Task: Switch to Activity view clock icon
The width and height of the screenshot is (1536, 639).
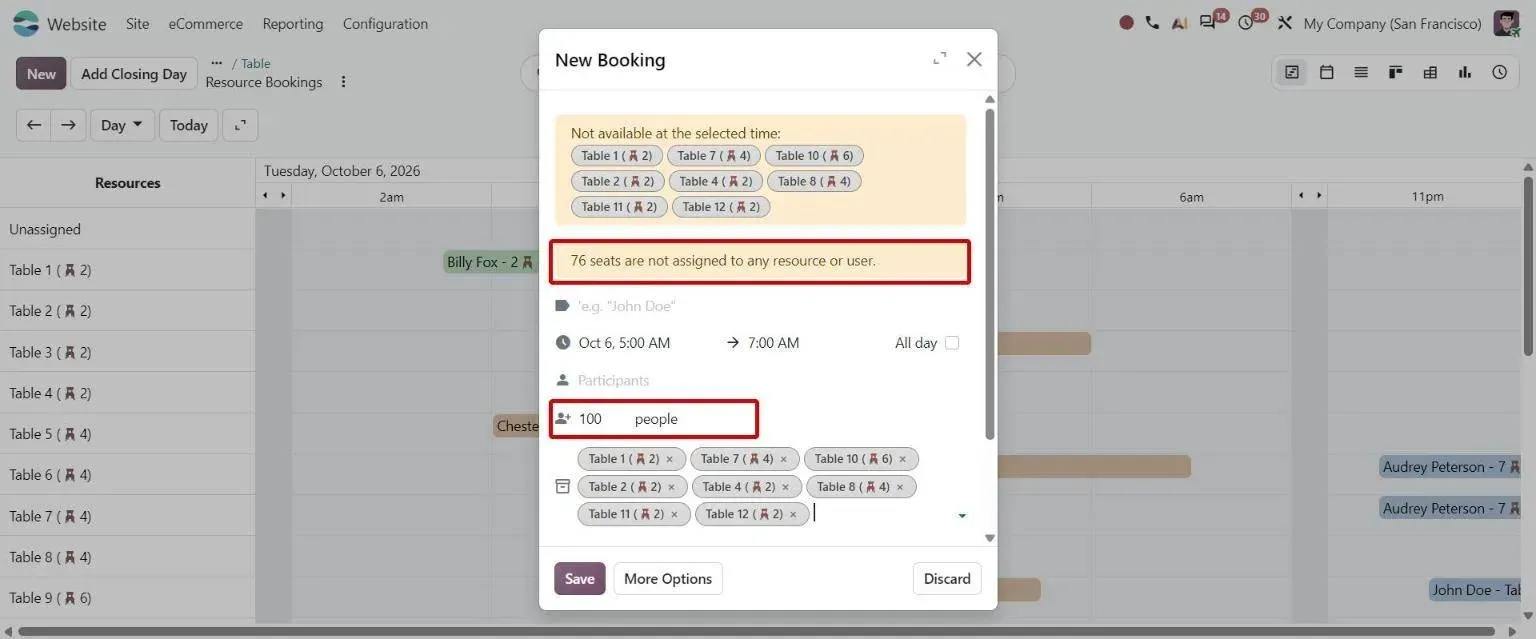Action: tap(1499, 72)
